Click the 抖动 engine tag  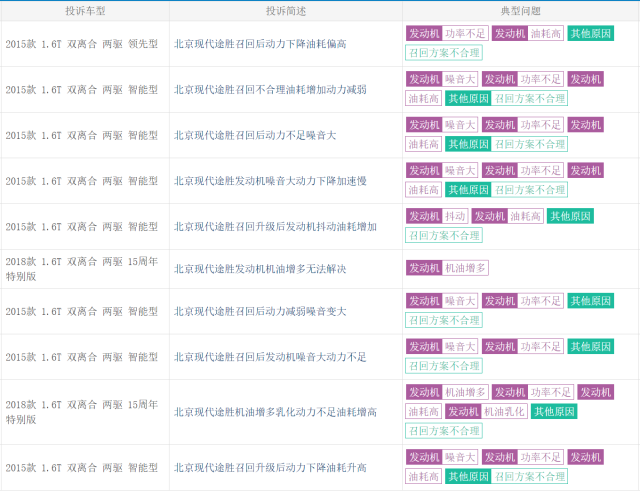click(x=455, y=216)
